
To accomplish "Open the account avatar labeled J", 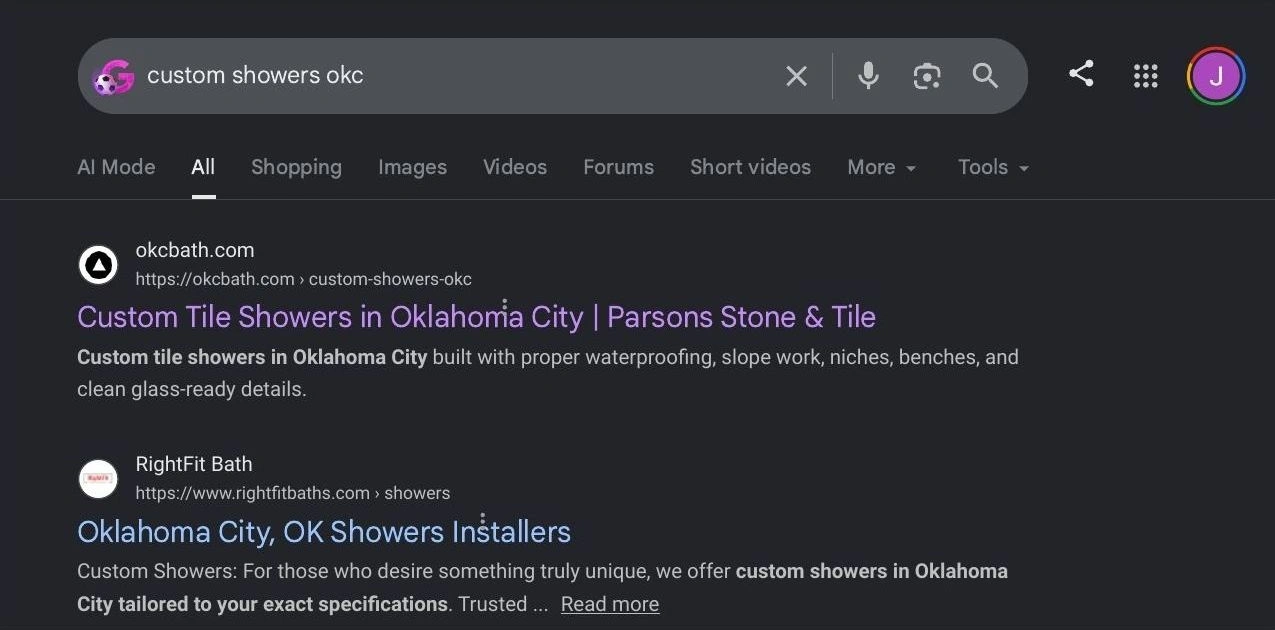I will (1216, 76).
